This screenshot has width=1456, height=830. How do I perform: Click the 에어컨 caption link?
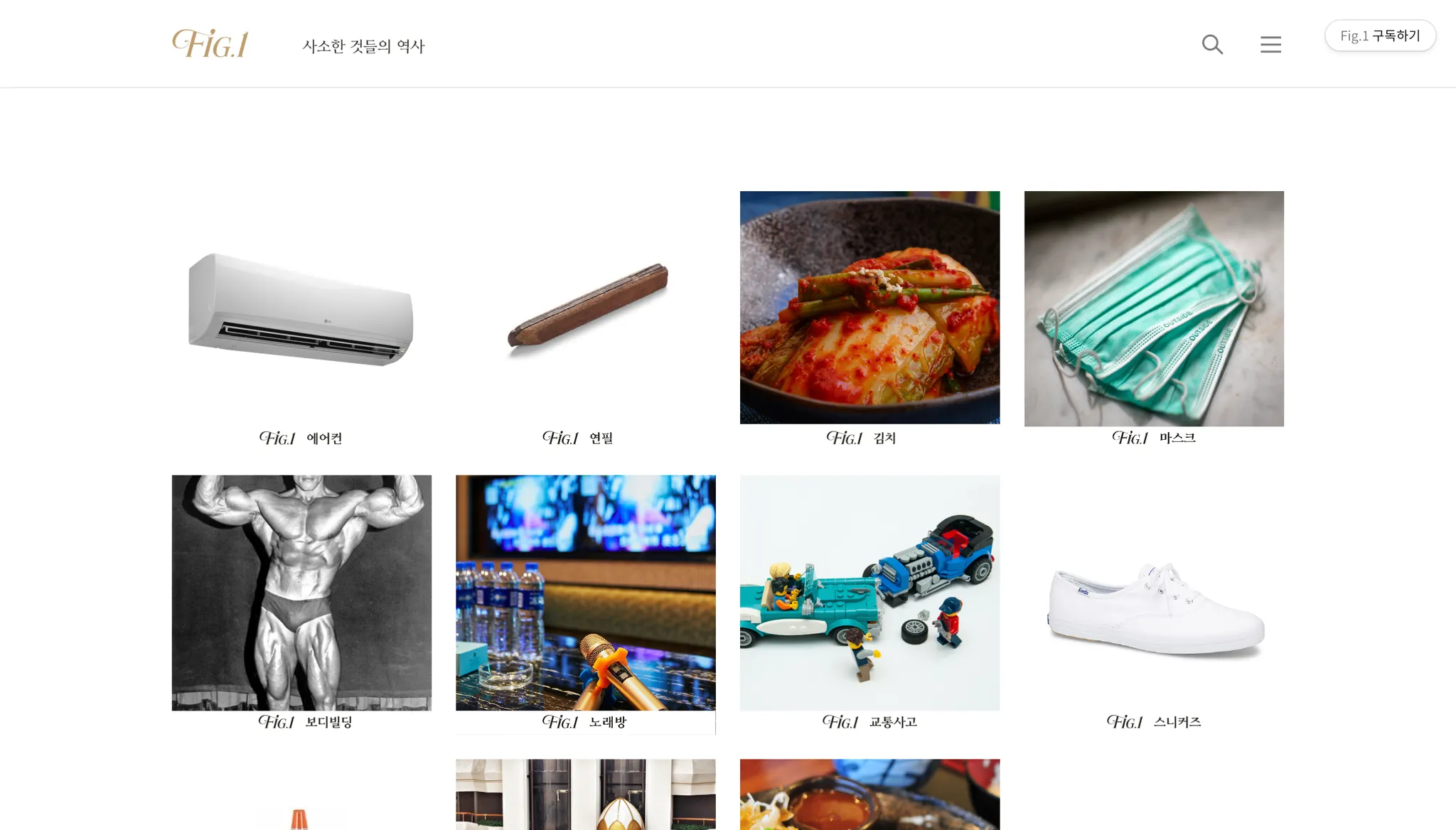pyautogui.click(x=324, y=438)
